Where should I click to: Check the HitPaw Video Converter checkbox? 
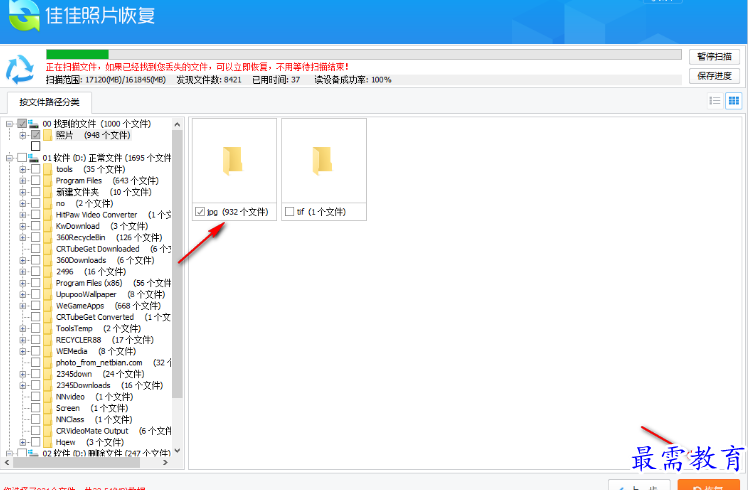pos(36,215)
